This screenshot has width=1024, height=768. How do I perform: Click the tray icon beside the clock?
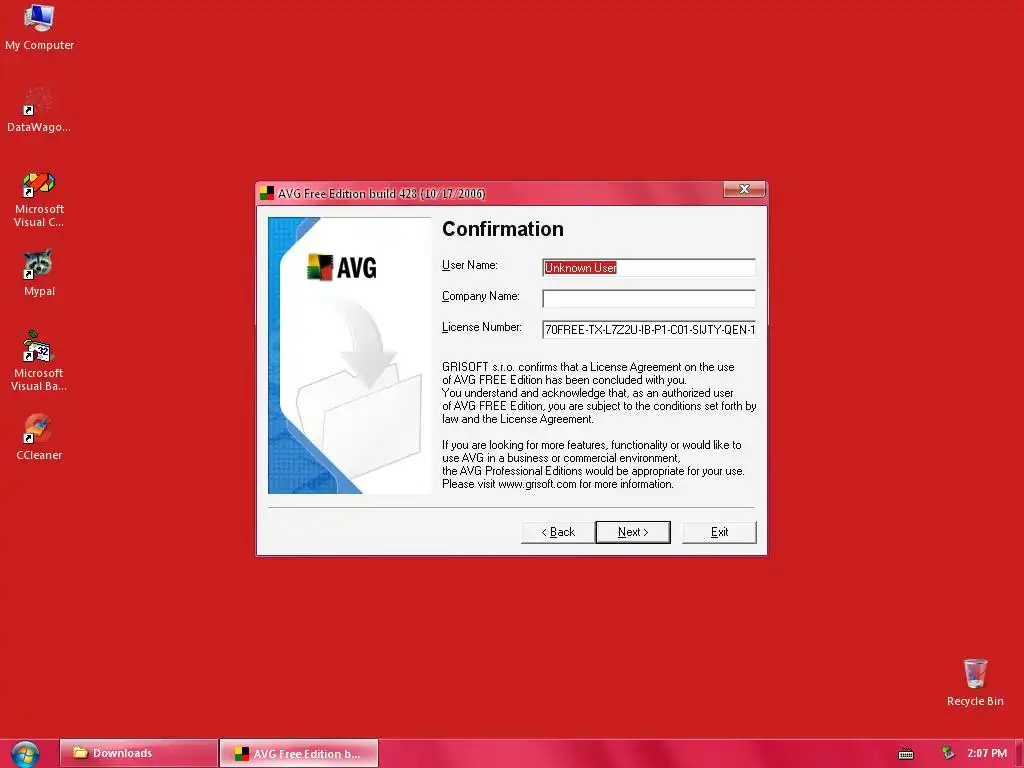(948, 754)
